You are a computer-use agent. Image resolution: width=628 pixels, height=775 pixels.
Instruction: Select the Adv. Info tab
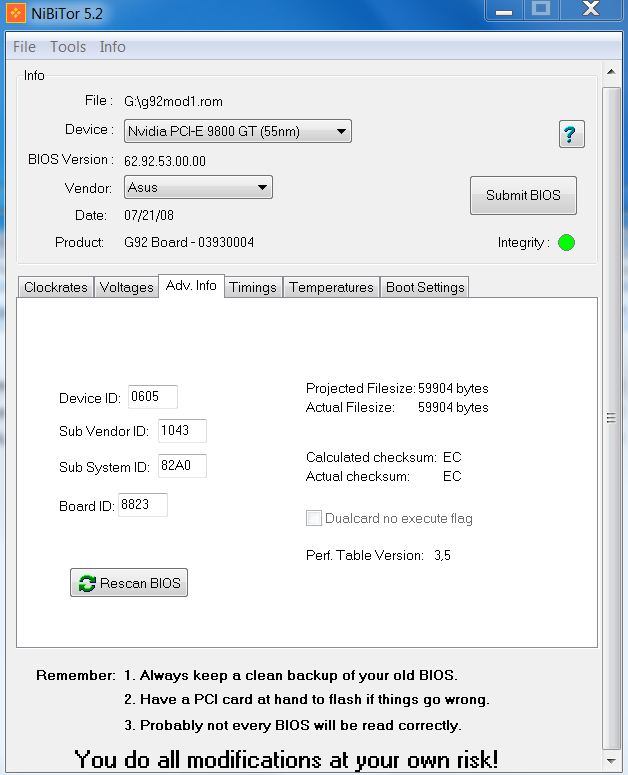coord(191,286)
